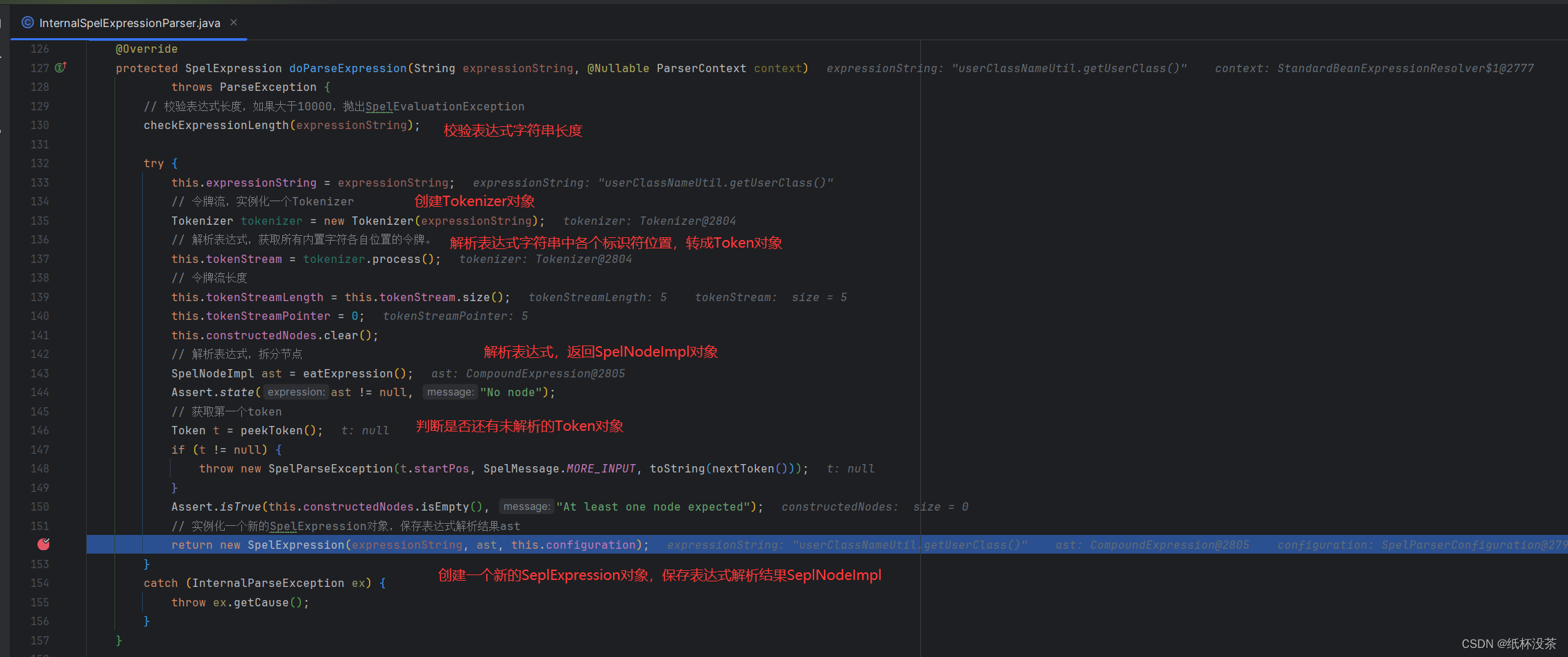Click the inline hint 'context: StandardBeanExpressionResolver$1@2777'
Image resolution: width=1568 pixels, height=657 pixels.
[1374, 68]
